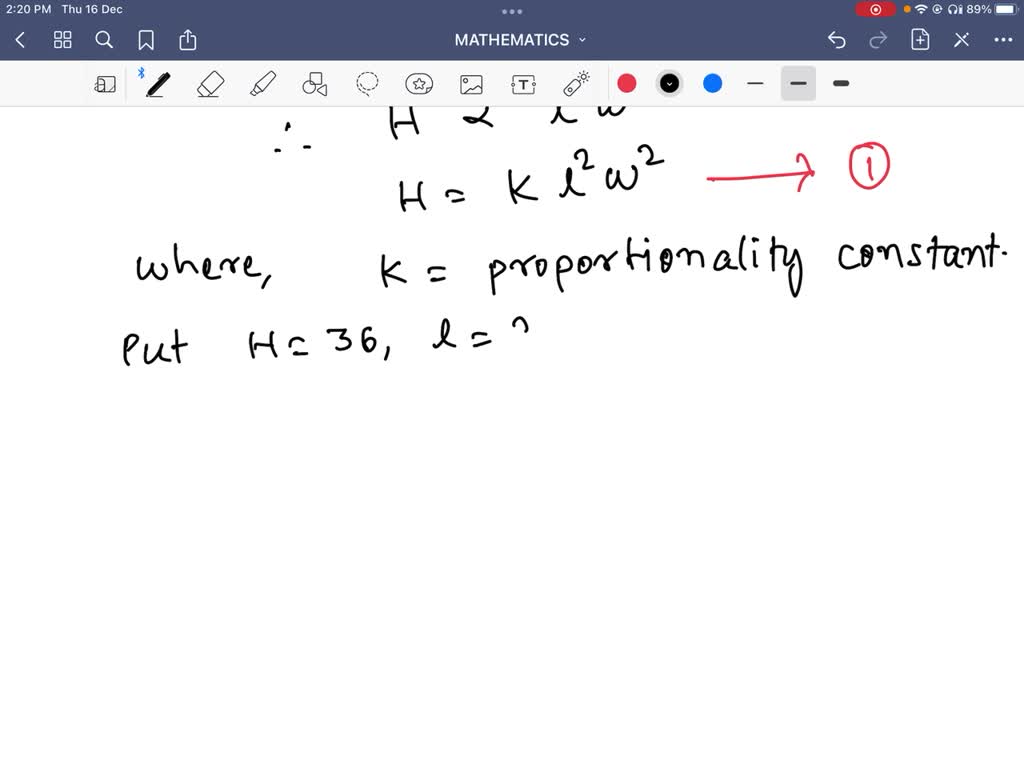Pick the highlighter tool
The height and width of the screenshot is (768, 1024).
pos(263,84)
